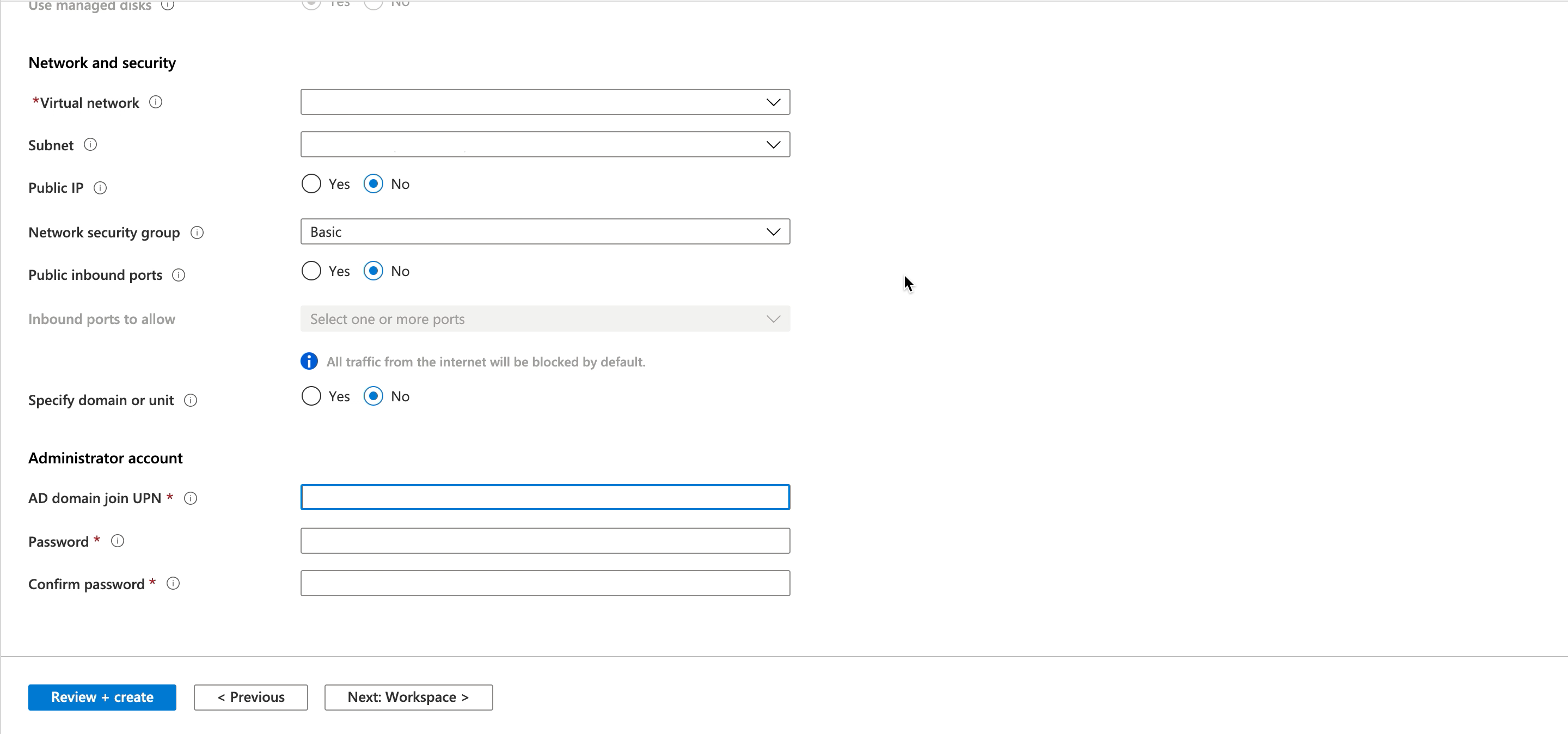Focus the AD domain join UPN field
Image resolution: width=1568 pixels, height=734 pixels.
pos(545,497)
